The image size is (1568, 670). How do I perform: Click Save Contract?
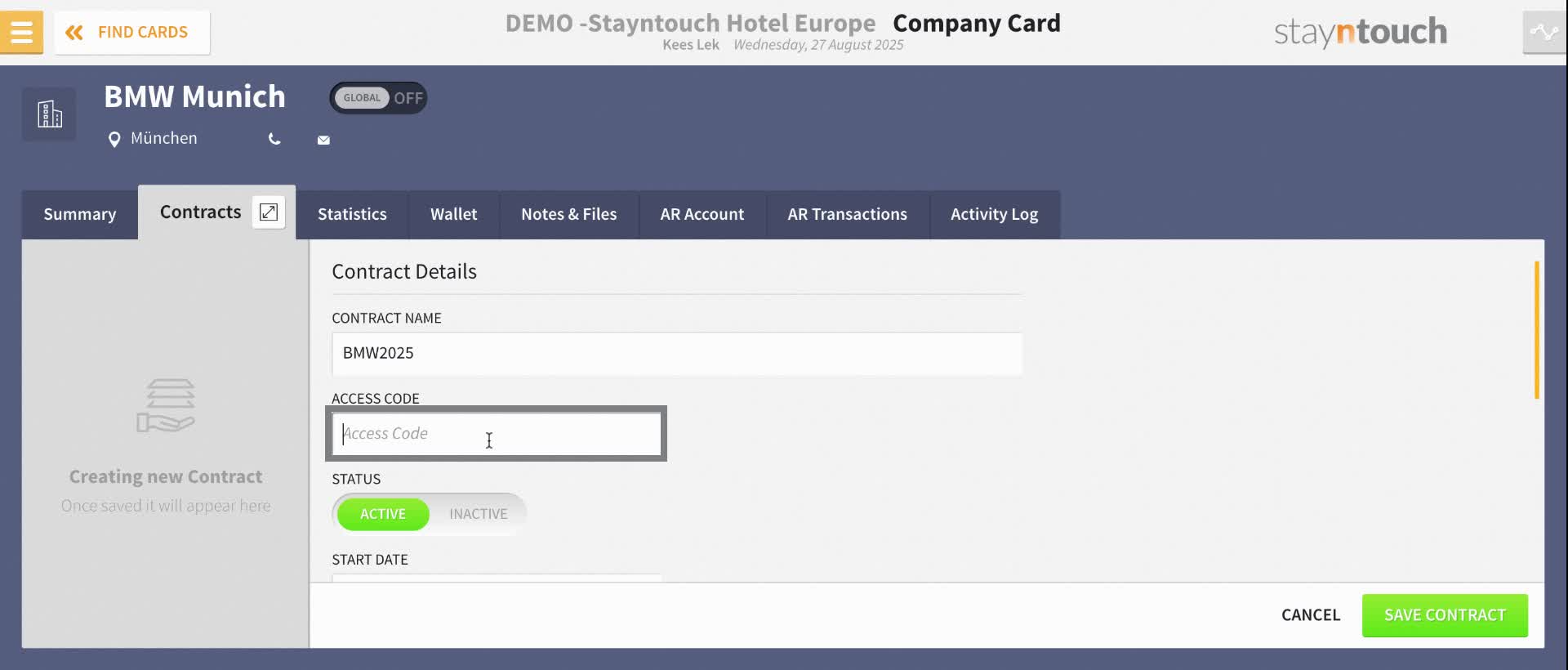coord(1445,615)
